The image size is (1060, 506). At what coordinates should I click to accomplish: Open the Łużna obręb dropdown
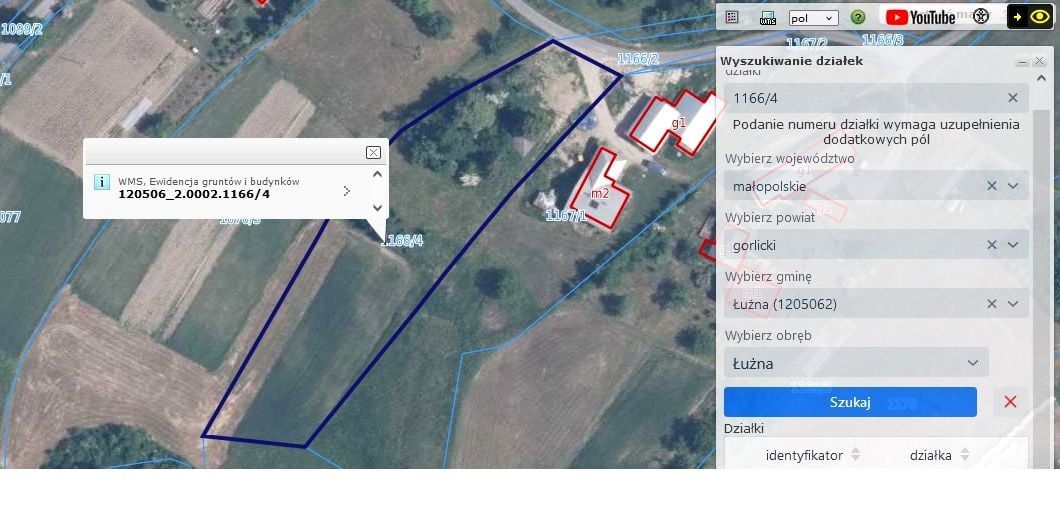pos(856,363)
